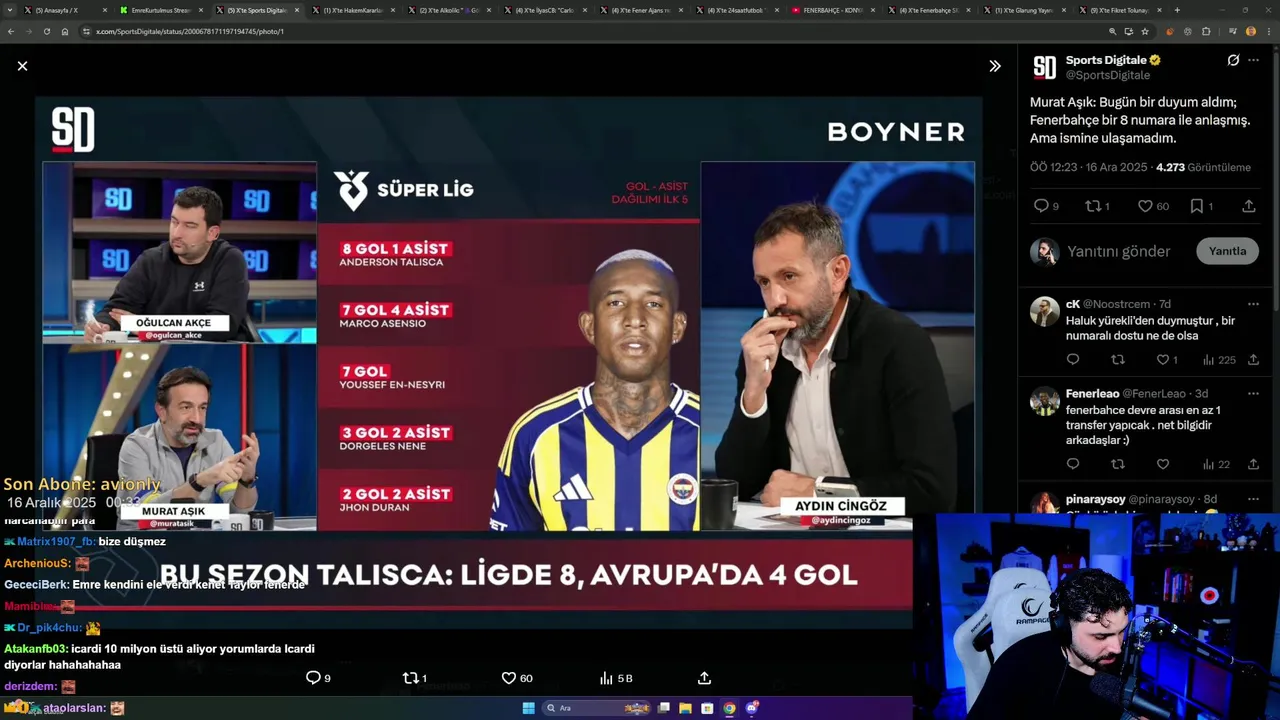This screenshot has height=720, width=1280.
Task: Open Sports Digitale avatar in sidebar
Action: [x=1044, y=67]
